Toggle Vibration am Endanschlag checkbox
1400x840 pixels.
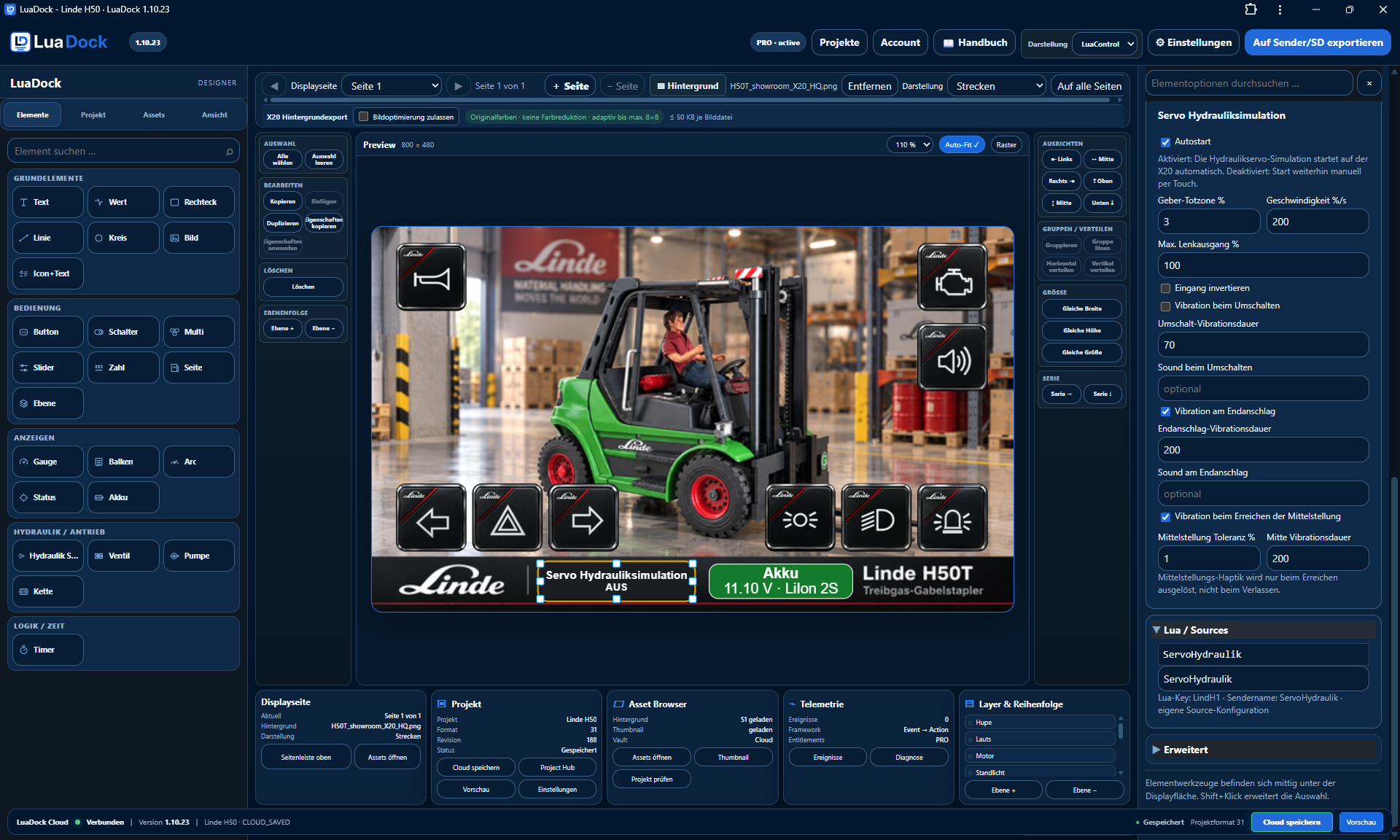[x=1165, y=411]
